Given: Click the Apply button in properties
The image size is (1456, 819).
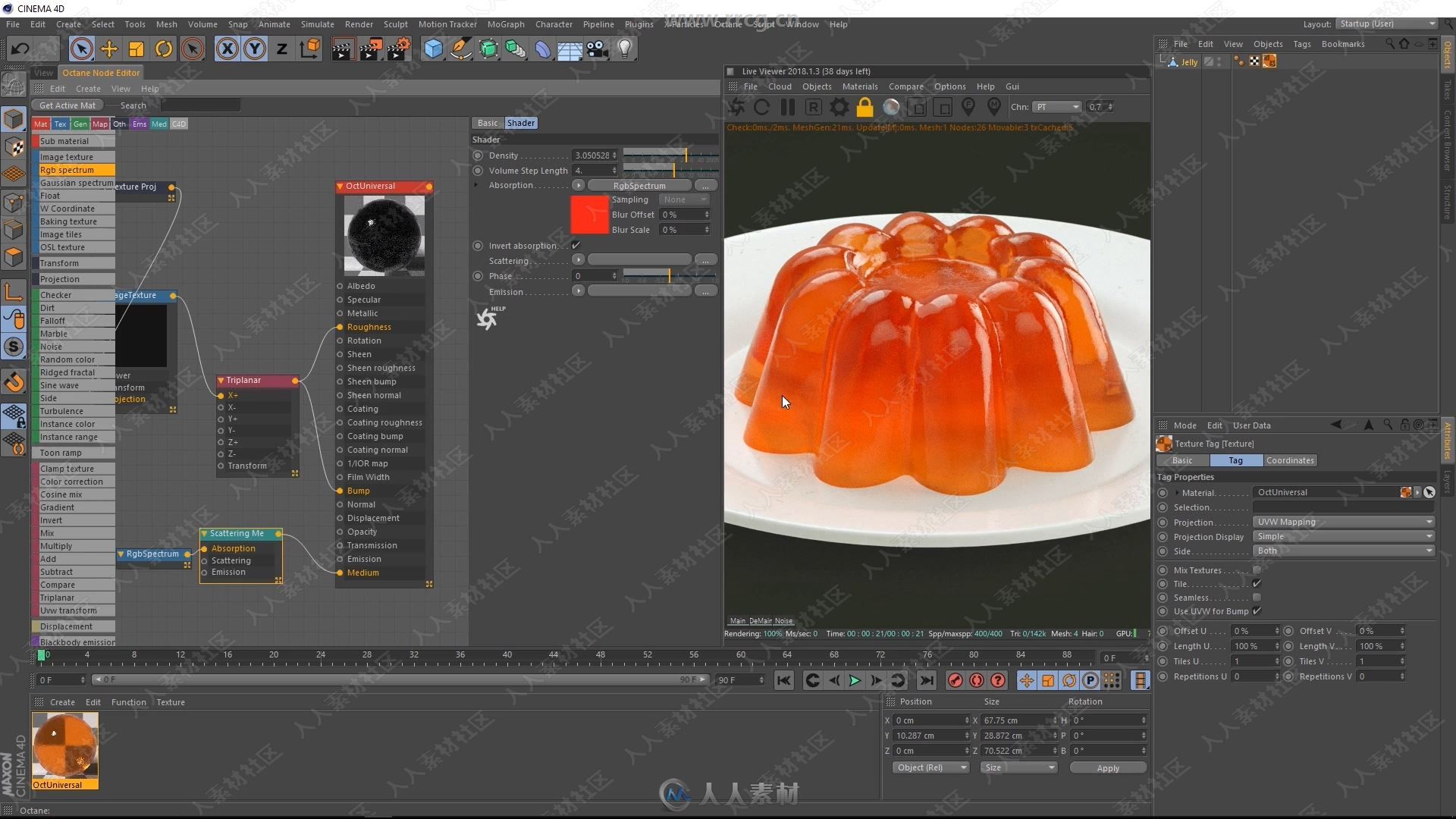Looking at the screenshot, I should pos(1107,767).
